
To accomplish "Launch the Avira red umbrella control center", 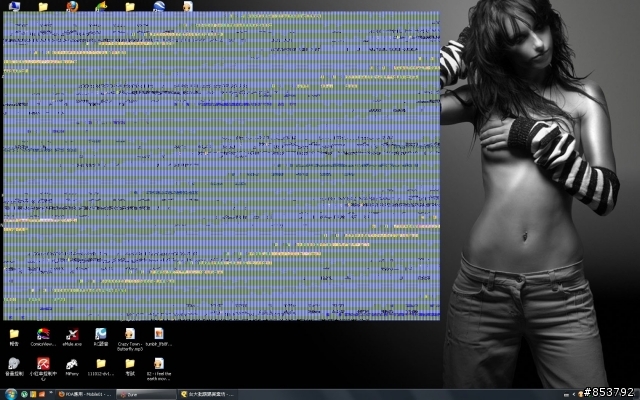I will 43,369.
